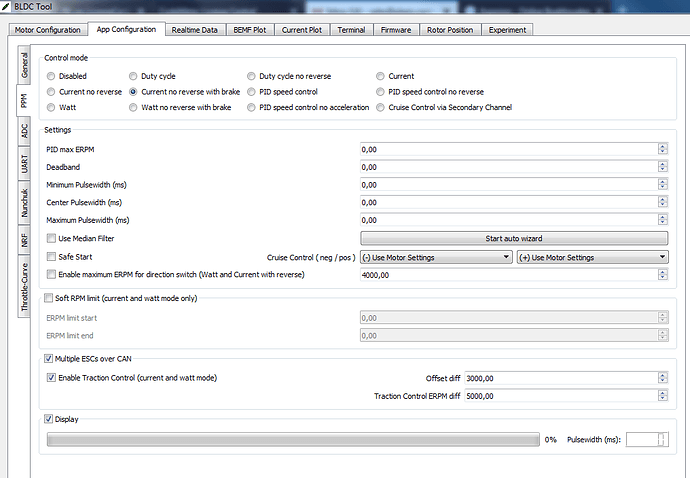Open the positive Cruise Control dropdown
This screenshot has width=690, height=478.
[591, 257]
